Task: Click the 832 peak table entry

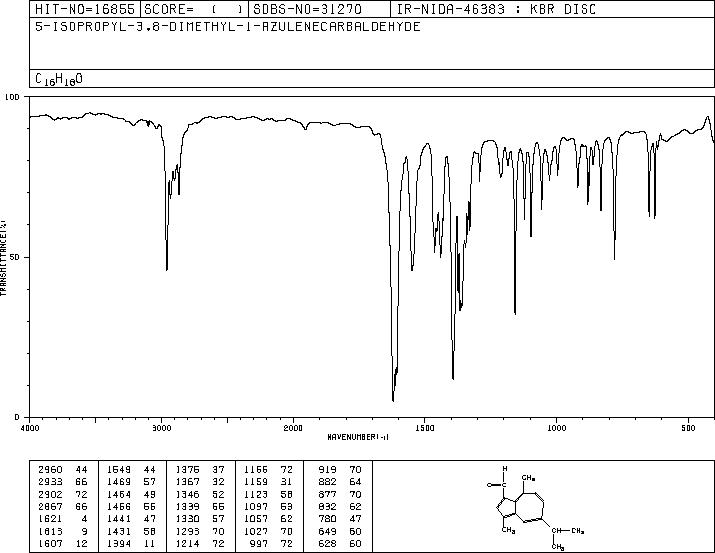Action: point(340,506)
